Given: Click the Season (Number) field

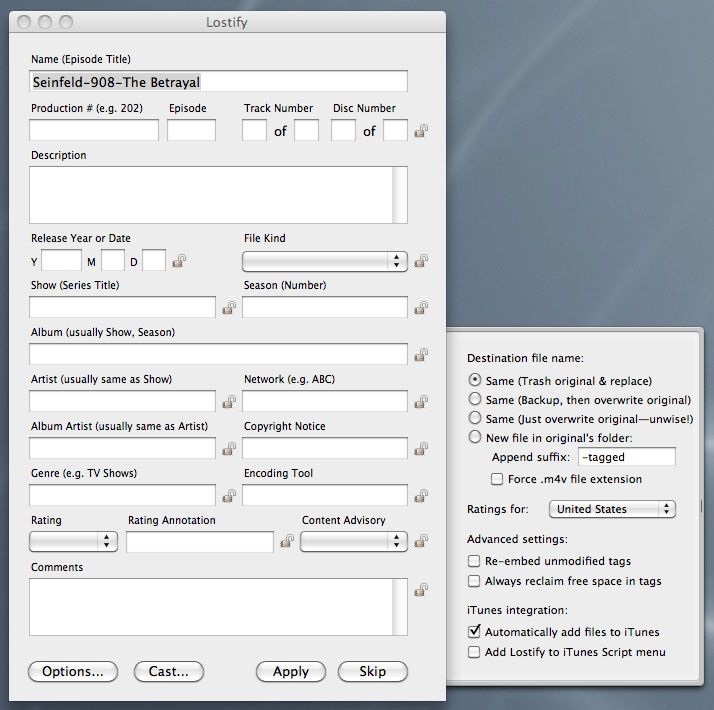Looking at the screenshot, I should 325,307.
